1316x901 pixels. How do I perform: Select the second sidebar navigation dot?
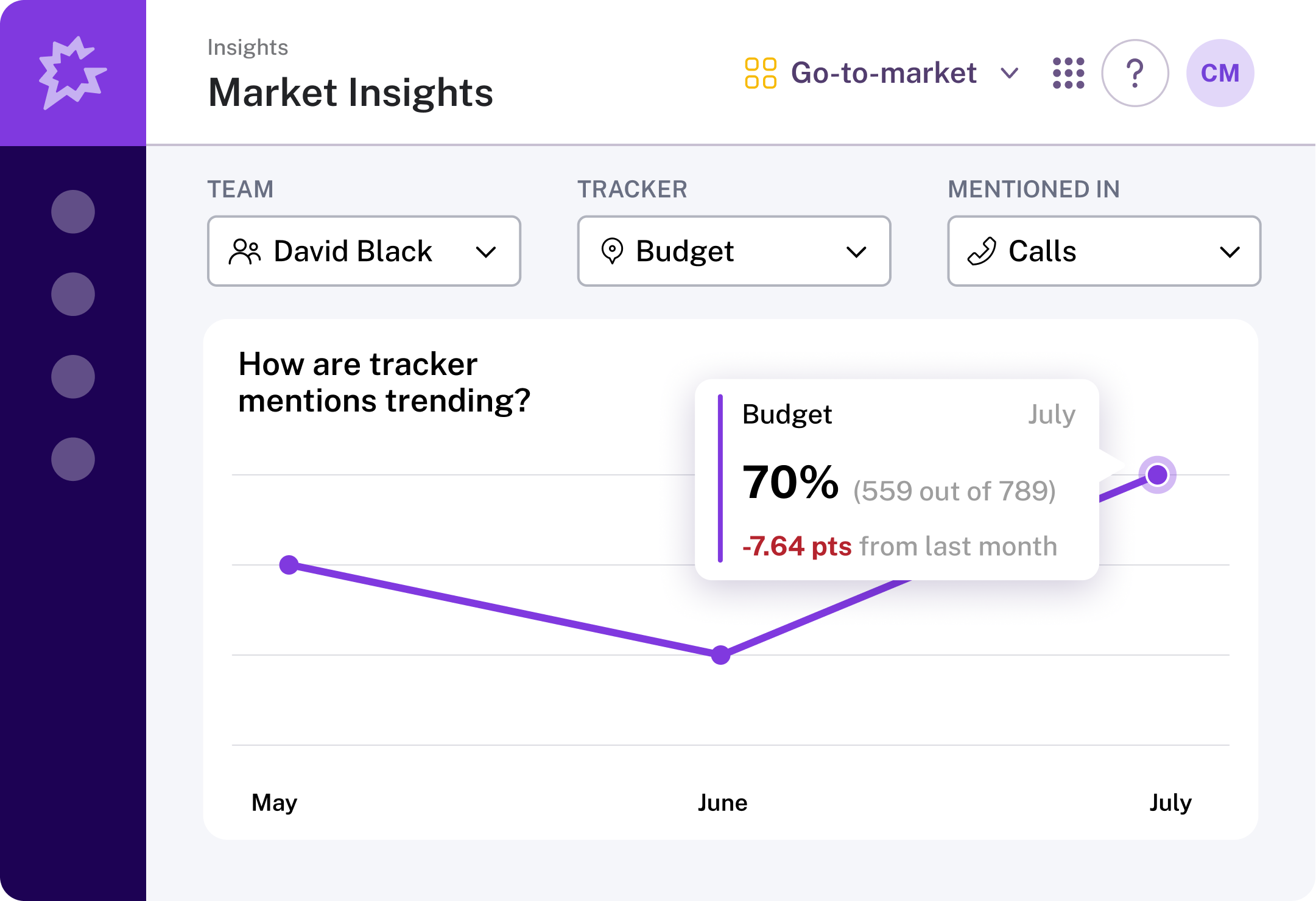[73, 294]
